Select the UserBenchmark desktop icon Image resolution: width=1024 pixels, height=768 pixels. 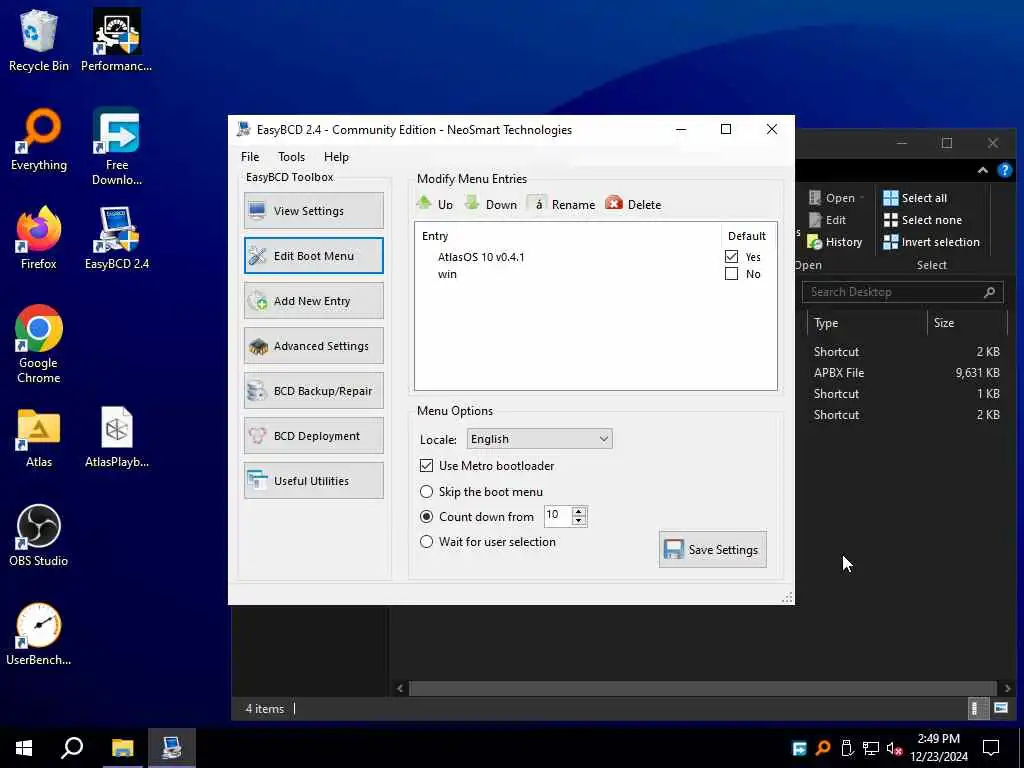tap(39, 634)
